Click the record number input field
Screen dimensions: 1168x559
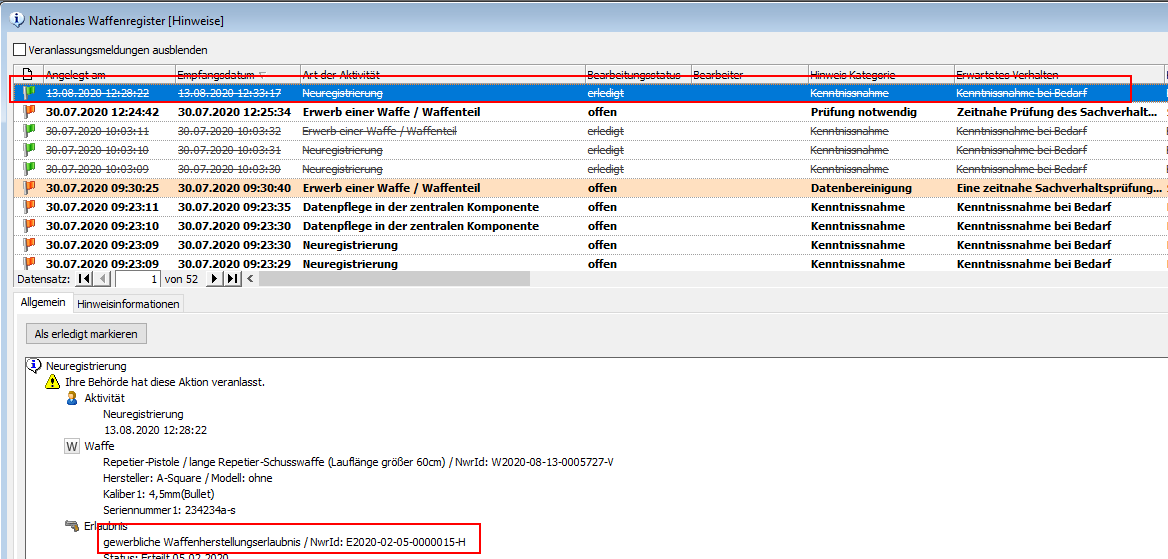137,279
